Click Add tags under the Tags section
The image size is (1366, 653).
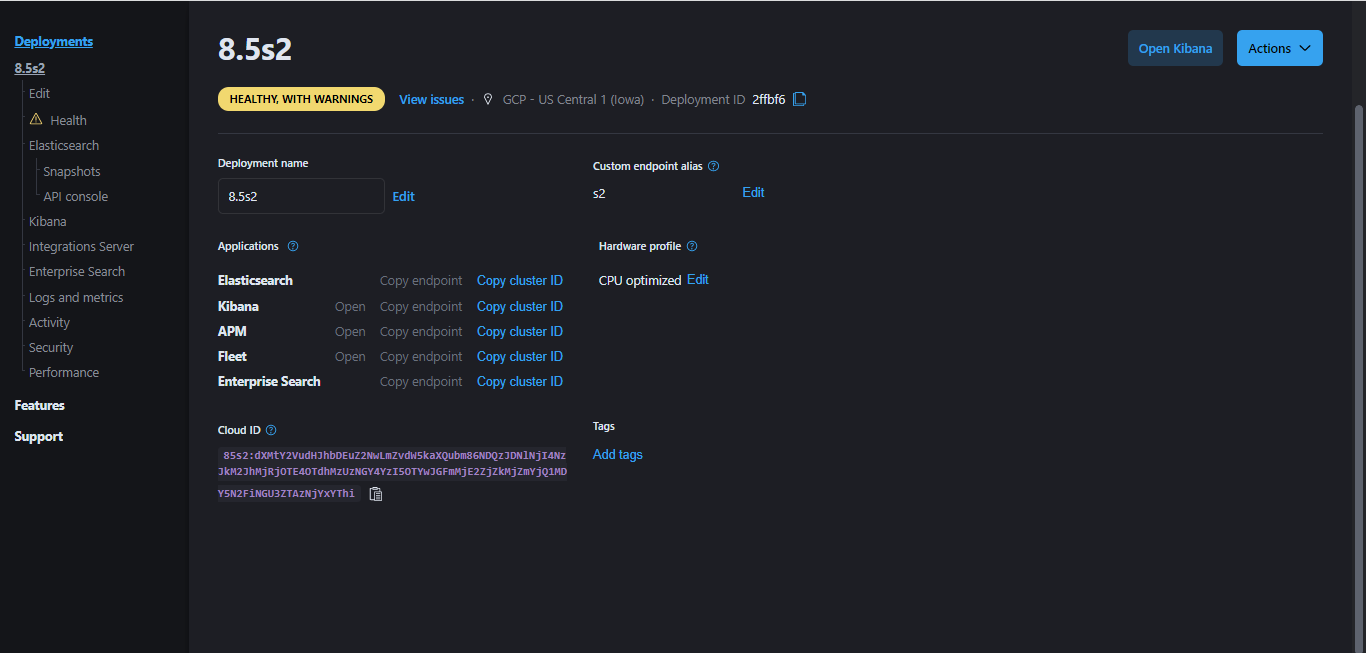click(x=617, y=454)
